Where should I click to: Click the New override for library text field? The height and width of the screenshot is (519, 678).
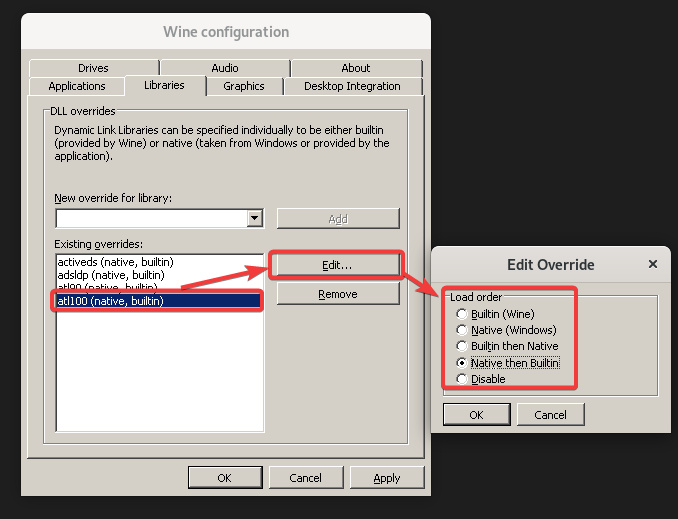[x=150, y=218]
